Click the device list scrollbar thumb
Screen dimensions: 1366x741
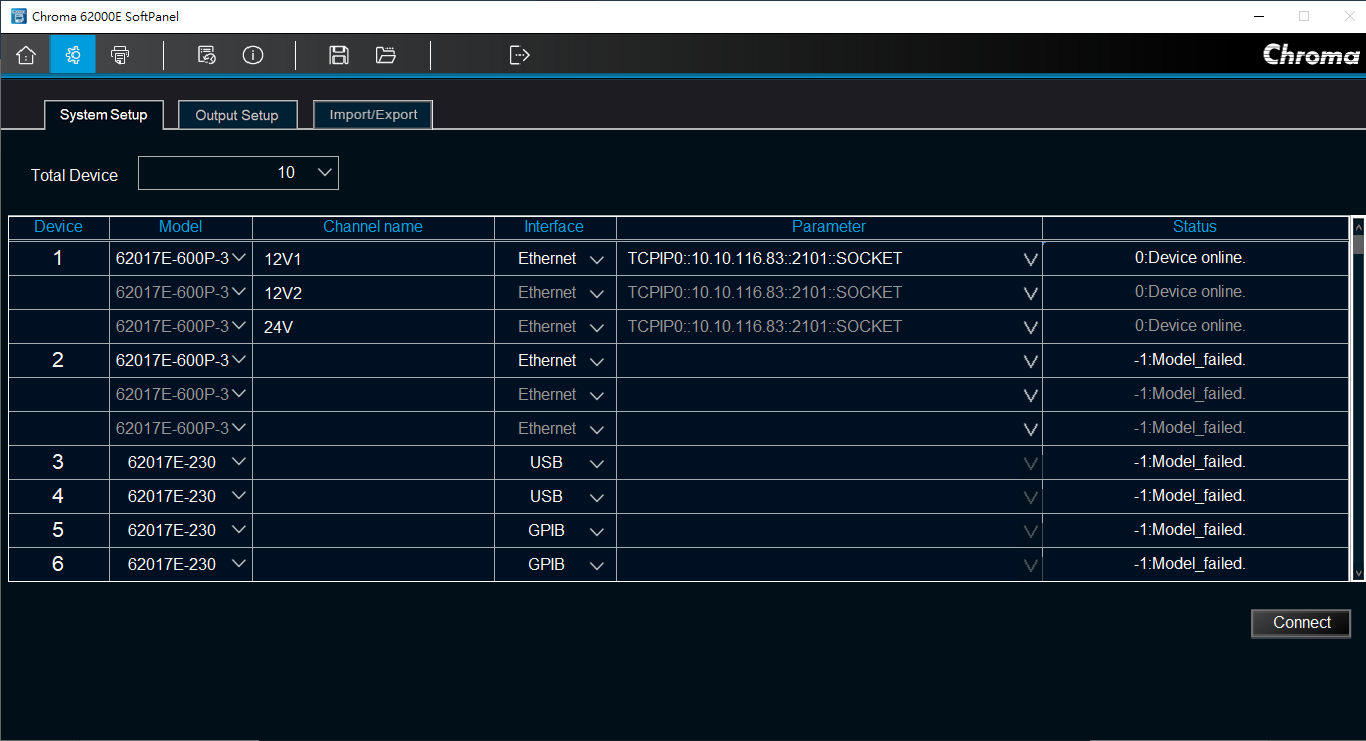coord(1358,244)
